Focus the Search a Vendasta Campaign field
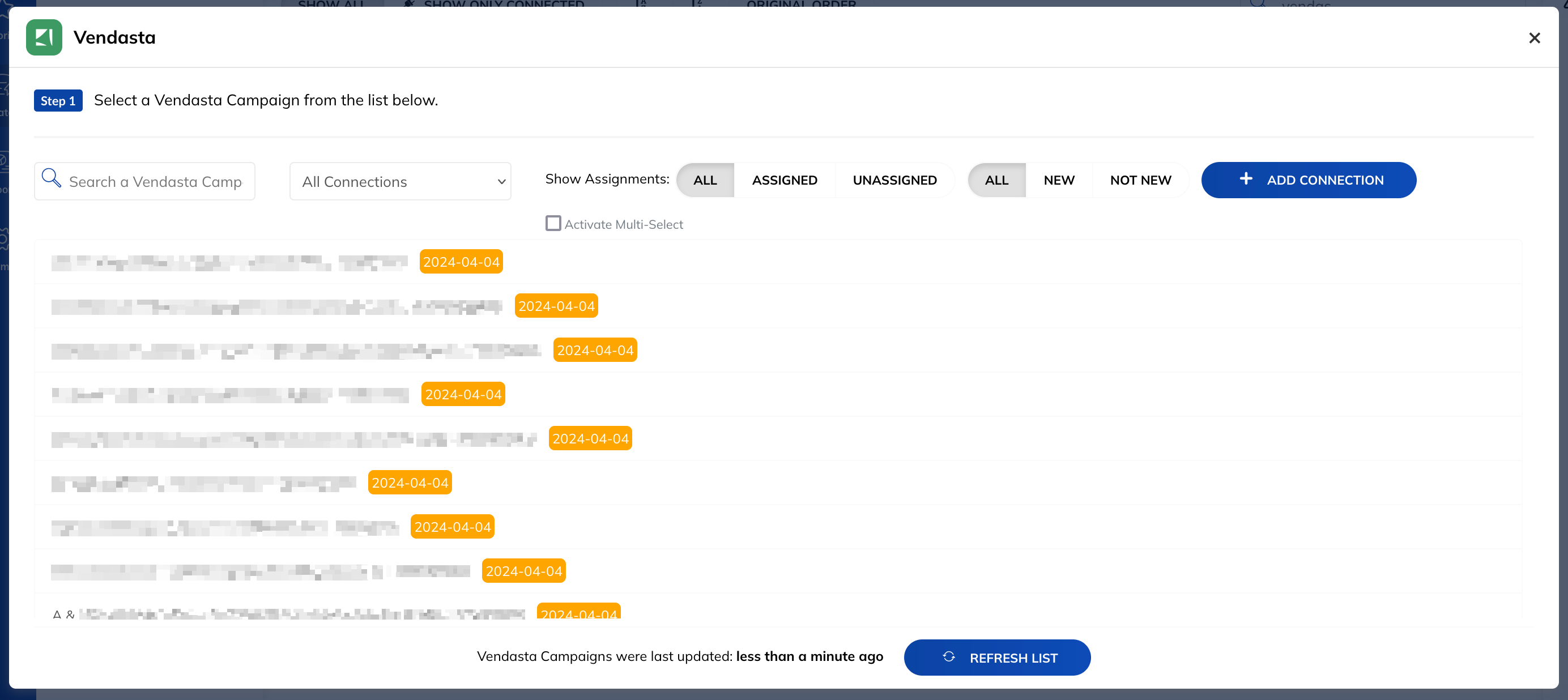This screenshot has height=700, width=1568. 145,181
